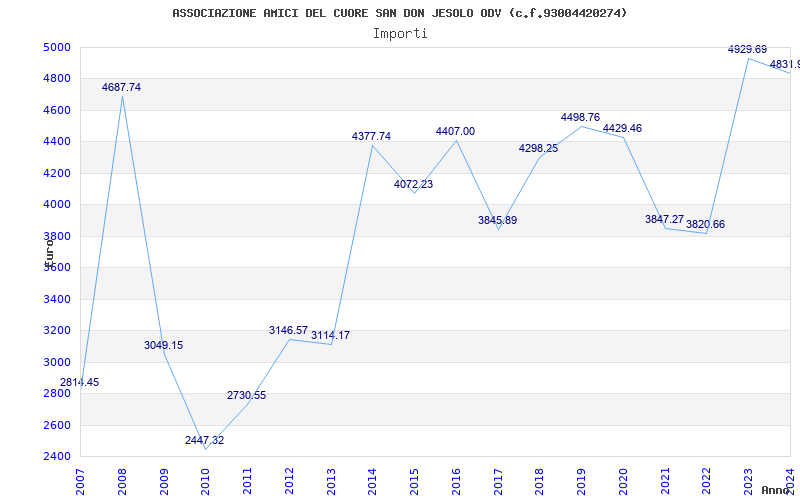
Task: Click the 3845.89 data label
Action: (497, 220)
